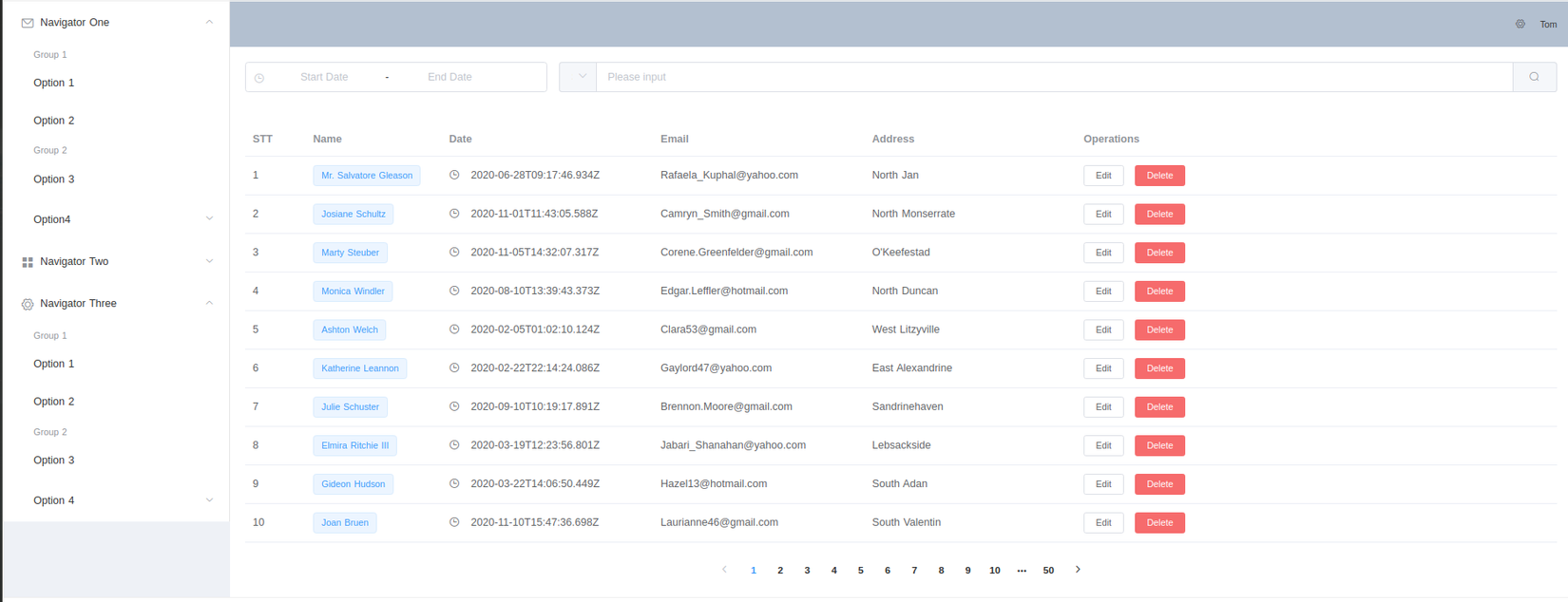
Task: Click the Katherine Leannon name tag
Action: (360, 368)
